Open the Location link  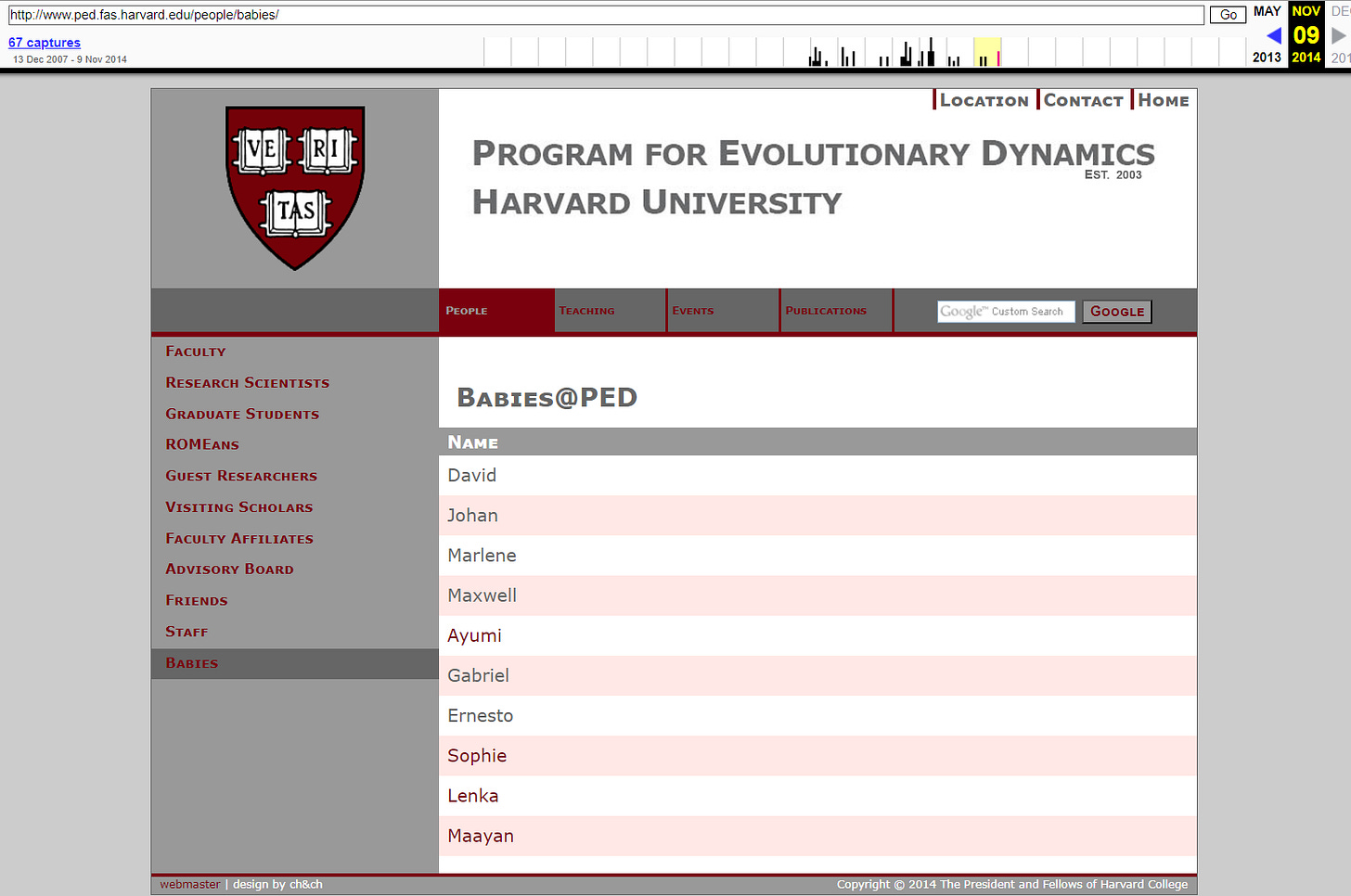tap(984, 100)
